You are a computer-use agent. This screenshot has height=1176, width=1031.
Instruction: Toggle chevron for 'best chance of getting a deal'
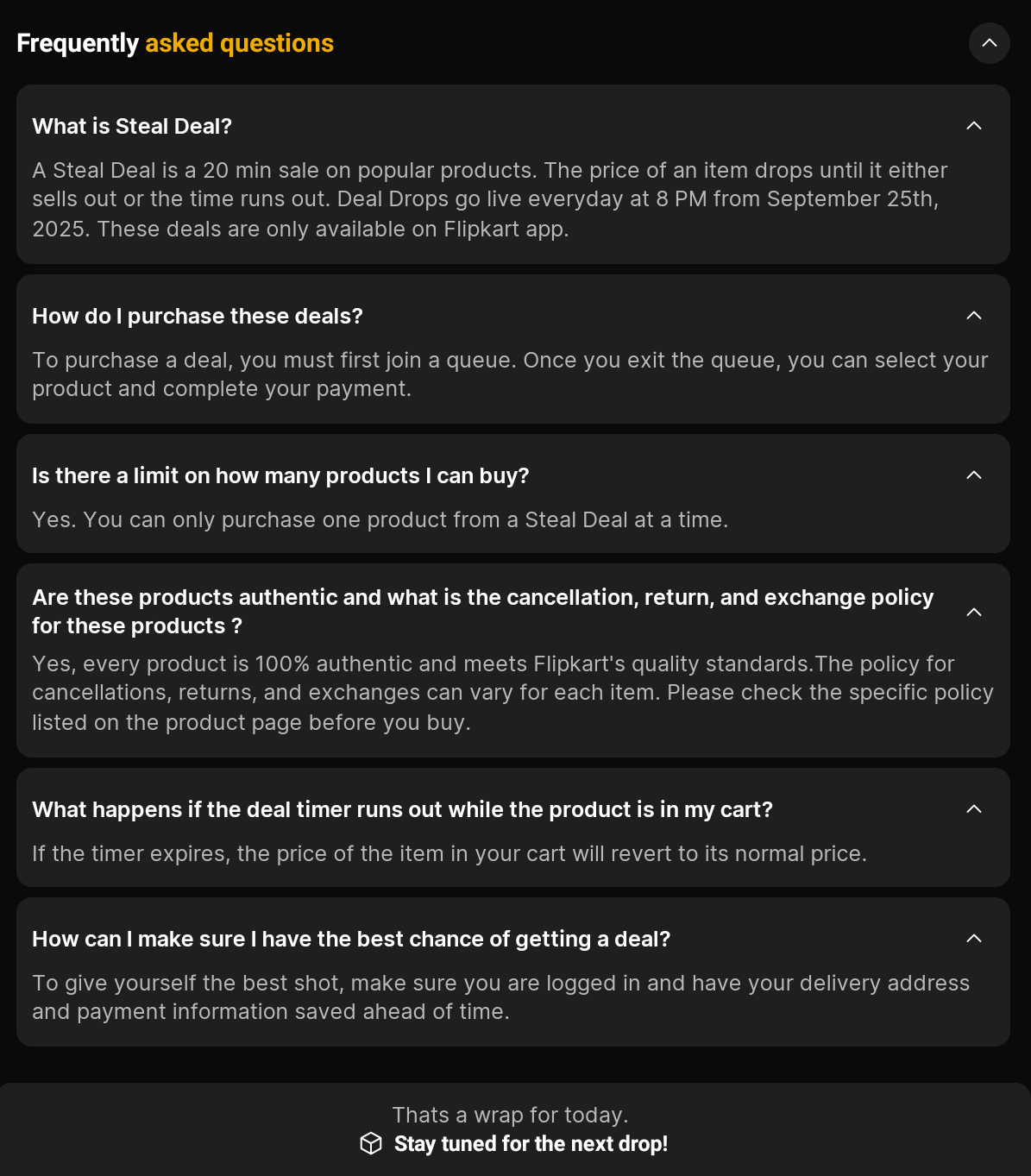(x=974, y=939)
